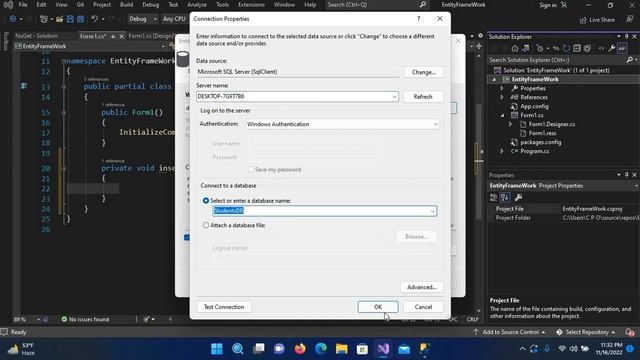640x360 pixels.
Task: Open the Build menu
Action: coord(127,5)
